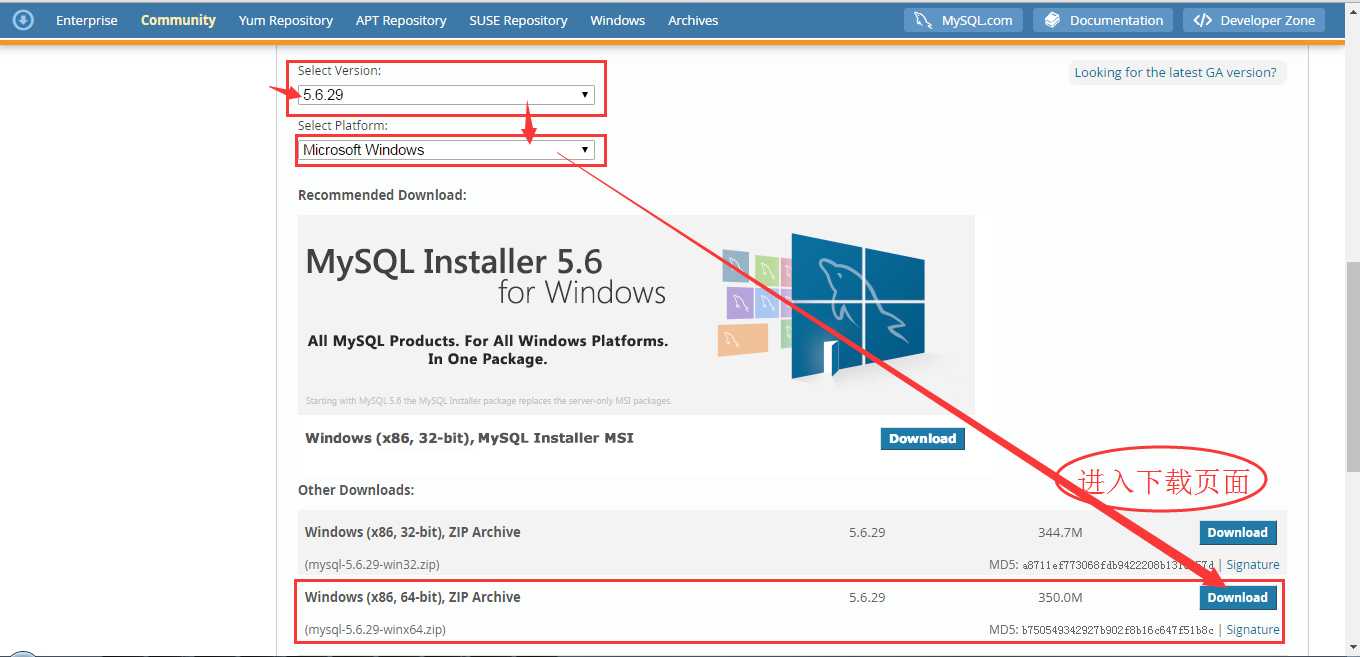1360x657 pixels.
Task: Download the Windows 64-bit ZIP Archive
Action: 1237,597
